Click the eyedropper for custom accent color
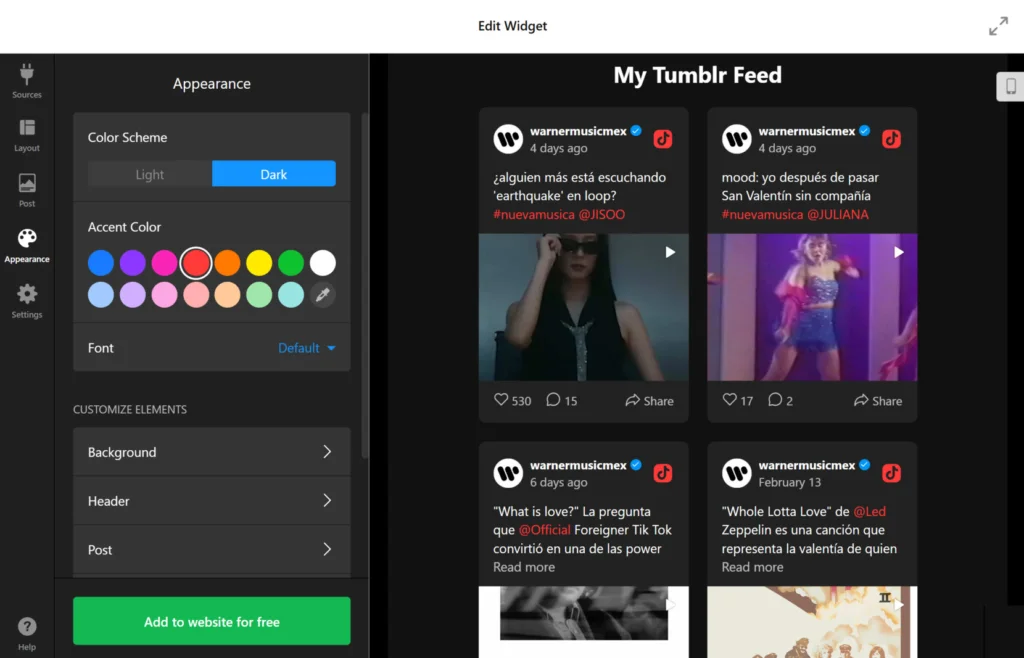 322,295
